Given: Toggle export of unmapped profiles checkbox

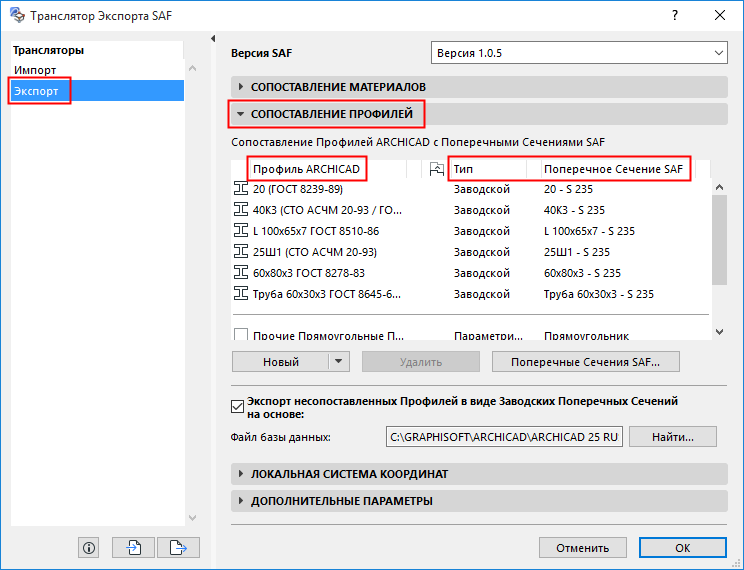Looking at the screenshot, I should [x=237, y=407].
